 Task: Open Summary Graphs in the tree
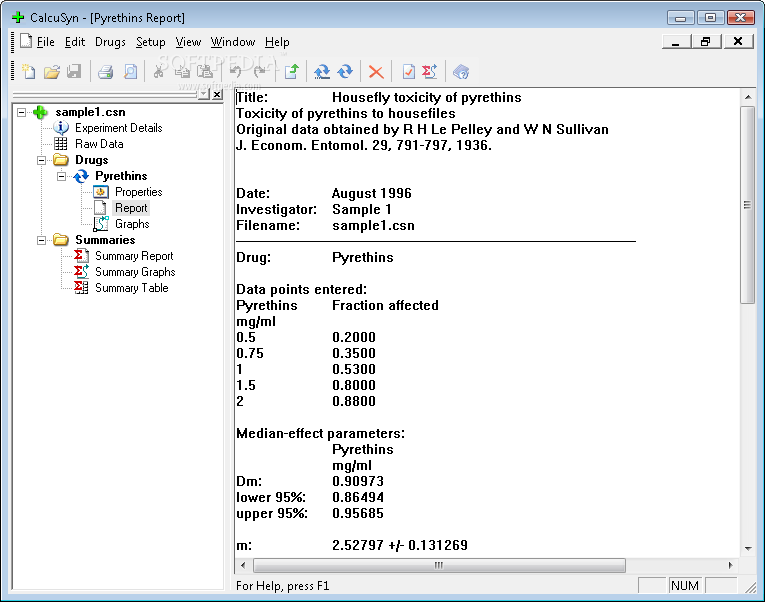point(135,272)
